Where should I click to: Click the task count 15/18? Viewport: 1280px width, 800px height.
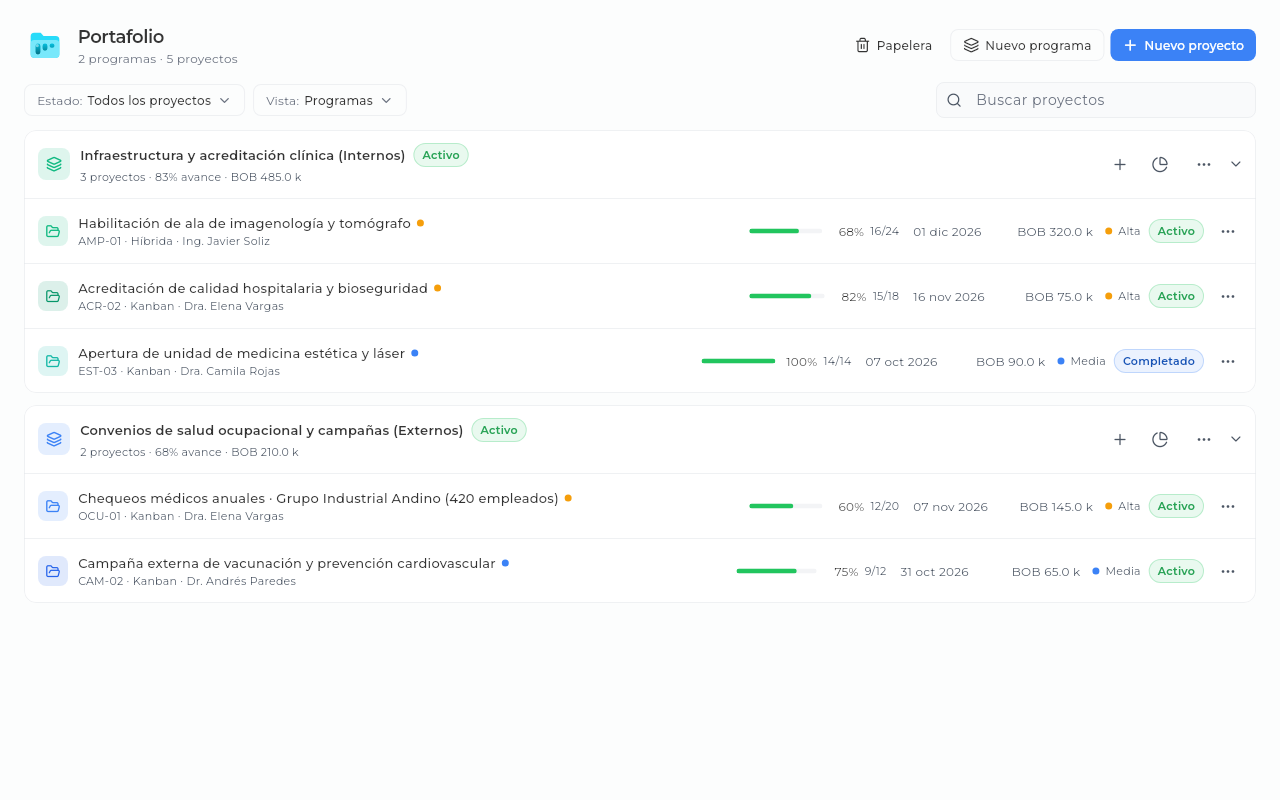point(886,296)
